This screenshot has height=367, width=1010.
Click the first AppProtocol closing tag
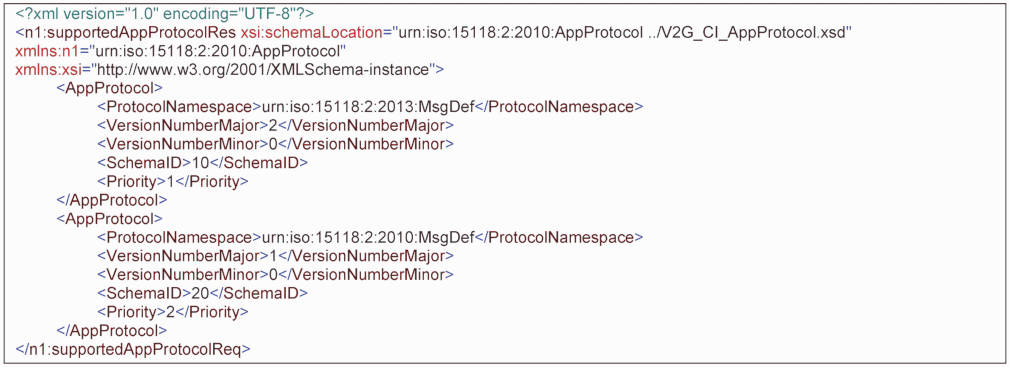pyautogui.click(x=112, y=200)
